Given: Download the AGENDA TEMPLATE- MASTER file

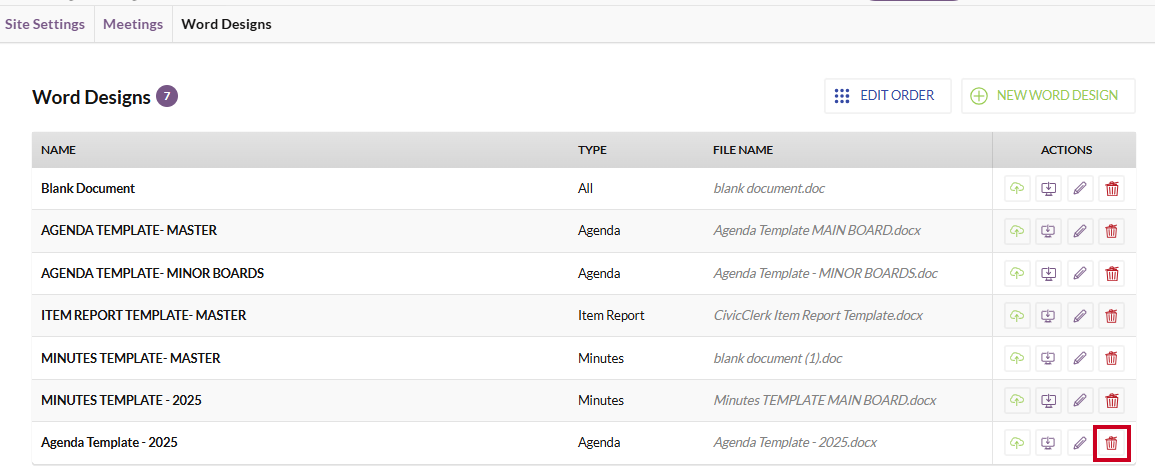Looking at the screenshot, I should pyautogui.click(x=1048, y=231).
